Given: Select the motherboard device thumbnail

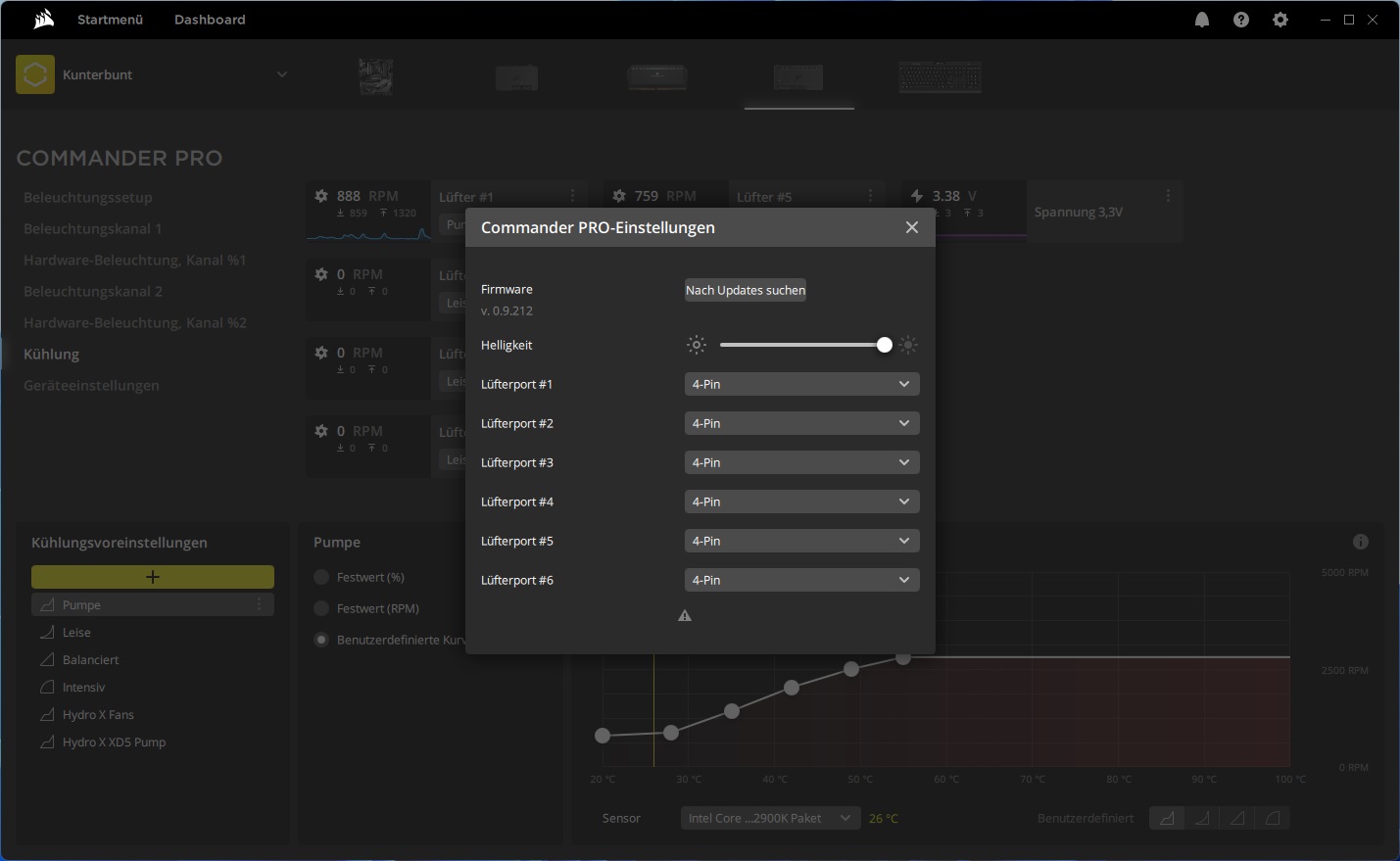Looking at the screenshot, I should pos(376,76).
